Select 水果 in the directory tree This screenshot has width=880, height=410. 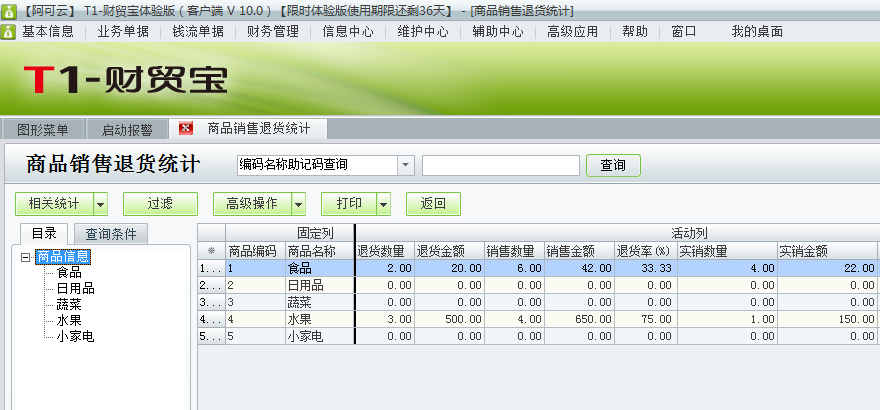coord(69,321)
